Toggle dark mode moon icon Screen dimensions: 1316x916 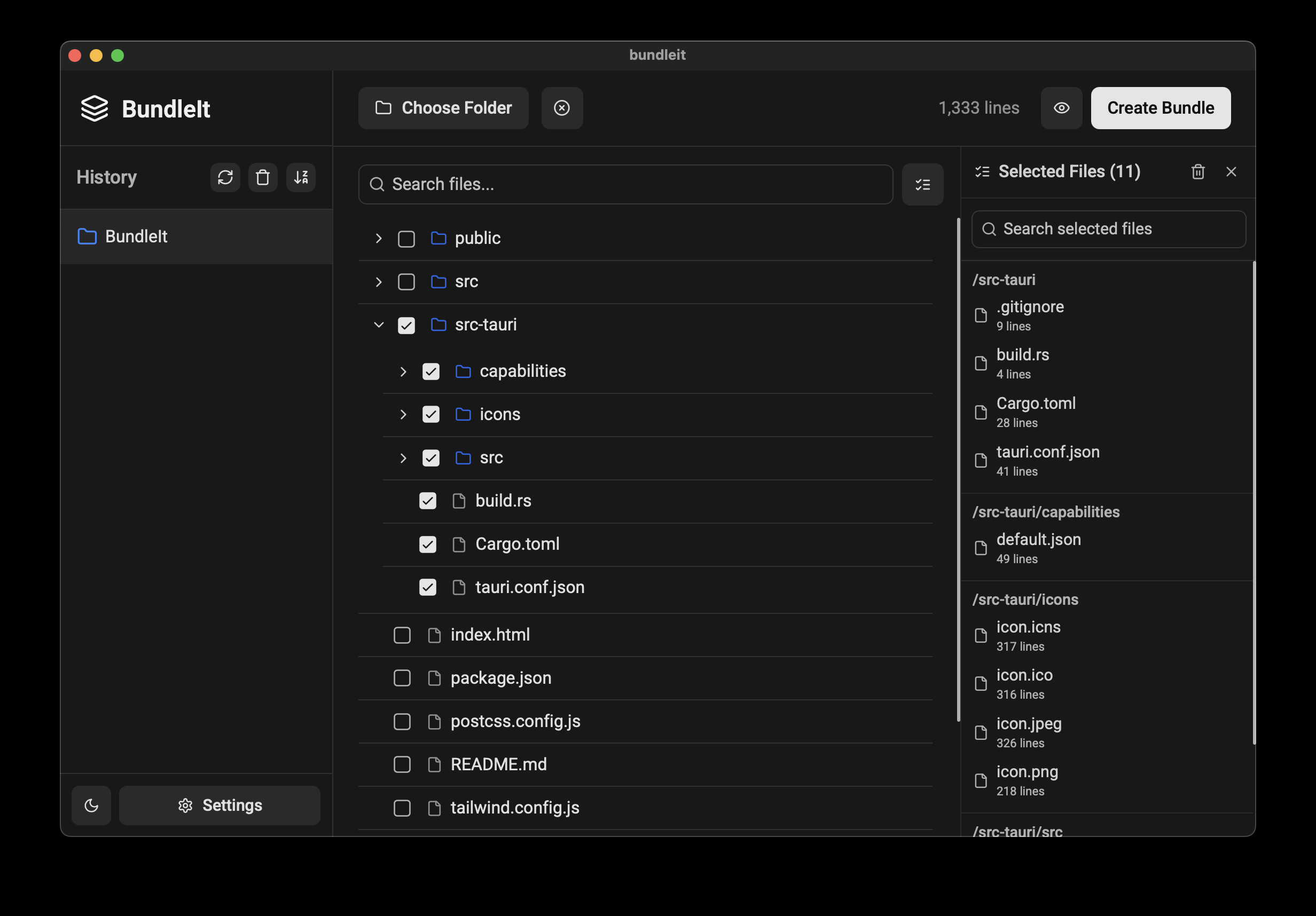click(x=91, y=805)
